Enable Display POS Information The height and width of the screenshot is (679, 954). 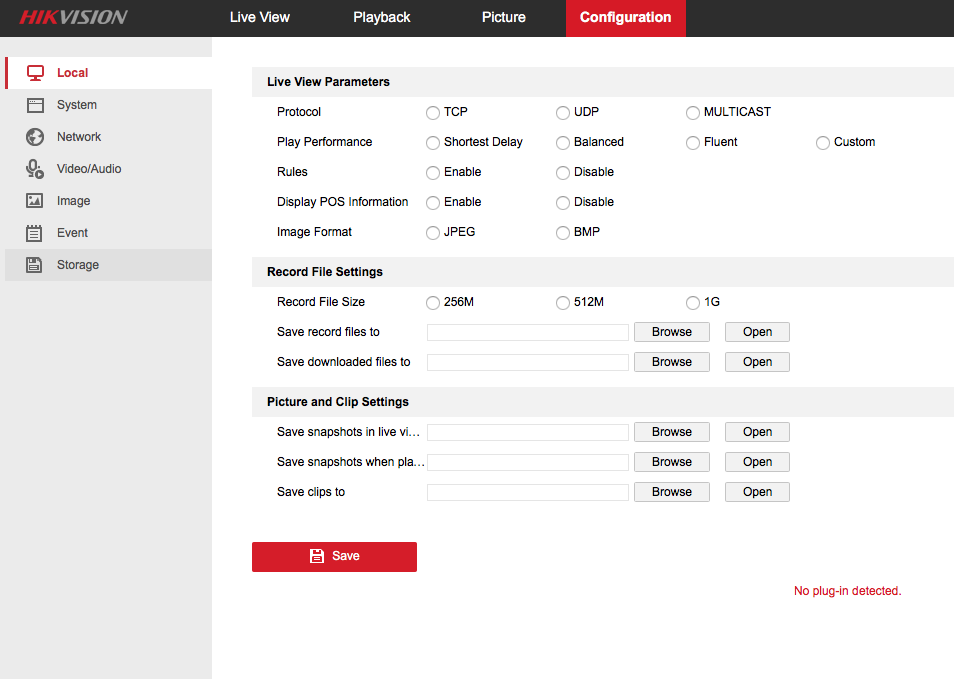(x=433, y=203)
